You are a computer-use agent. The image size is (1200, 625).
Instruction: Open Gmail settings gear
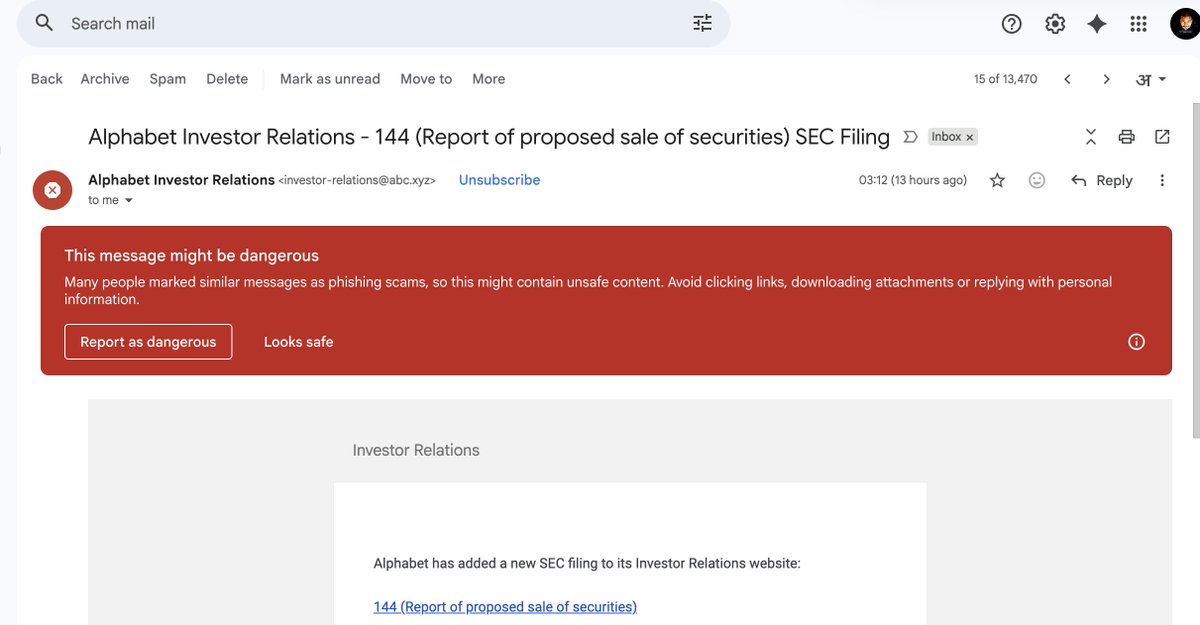pos(1054,23)
